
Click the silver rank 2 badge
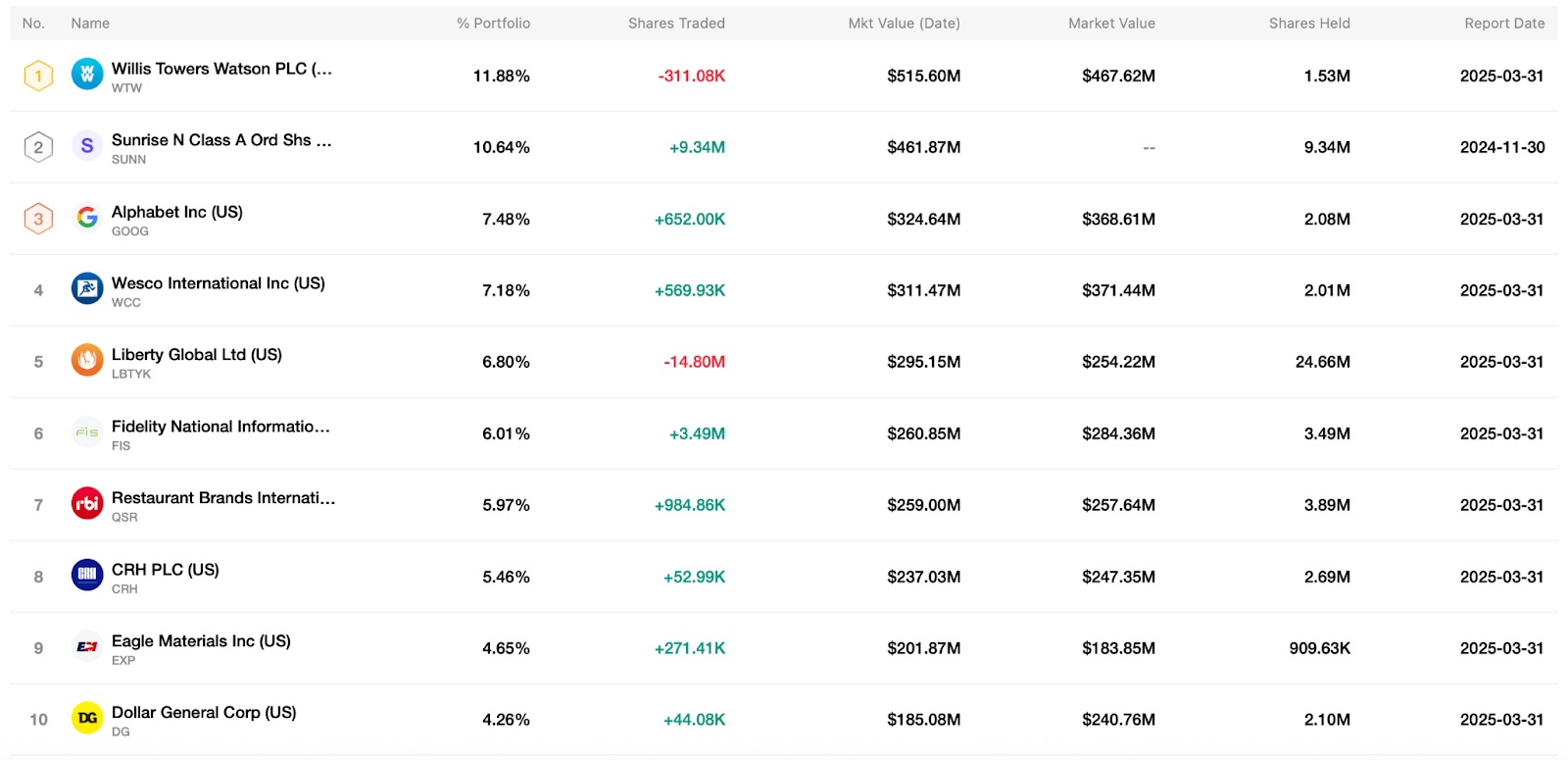[38, 147]
